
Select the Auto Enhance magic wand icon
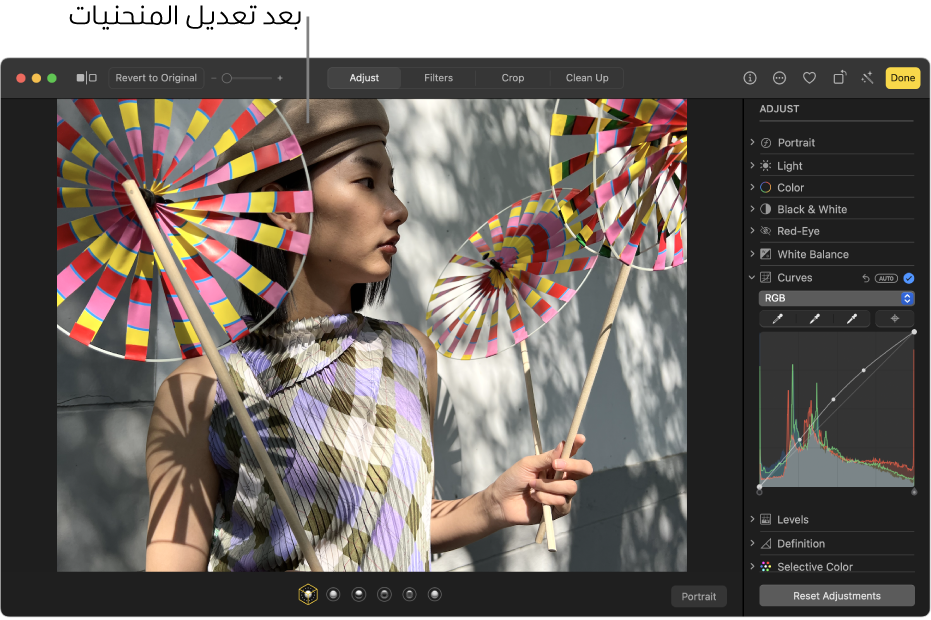tap(866, 77)
